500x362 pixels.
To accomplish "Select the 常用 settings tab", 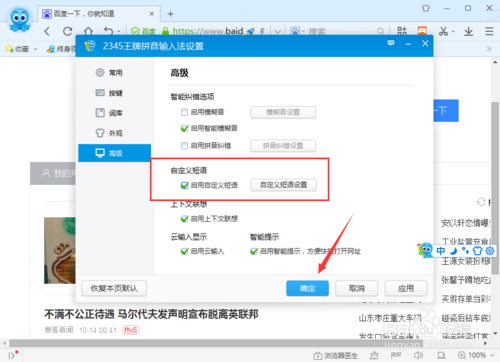I will [114, 73].
